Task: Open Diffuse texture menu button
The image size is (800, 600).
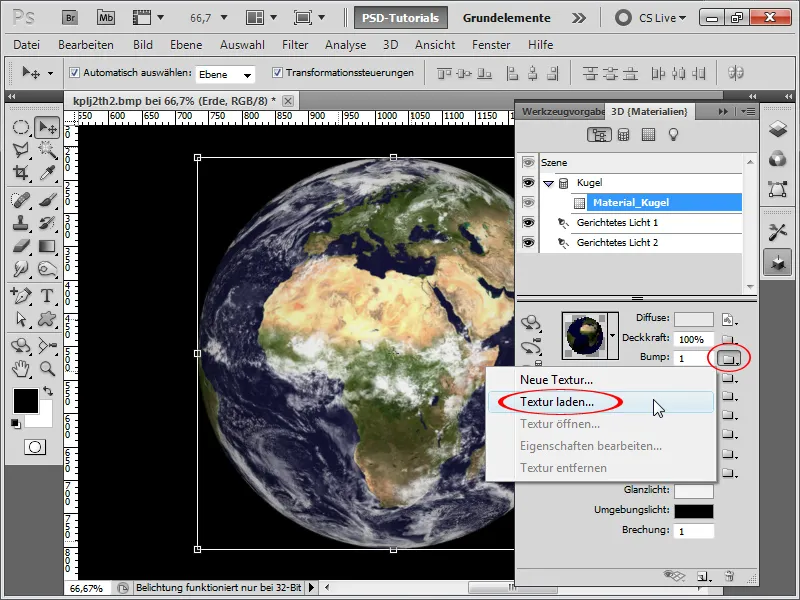Action: [x=730, y=320]
